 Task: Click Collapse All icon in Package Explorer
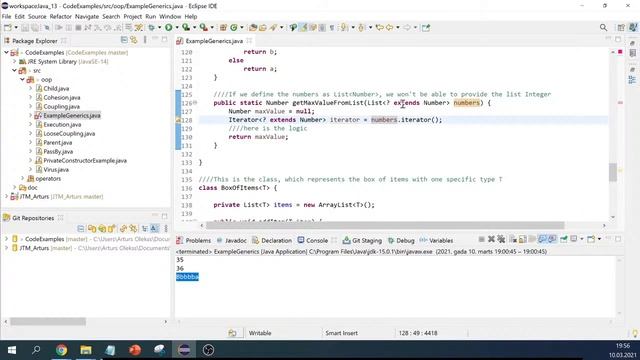click(124, 40)
